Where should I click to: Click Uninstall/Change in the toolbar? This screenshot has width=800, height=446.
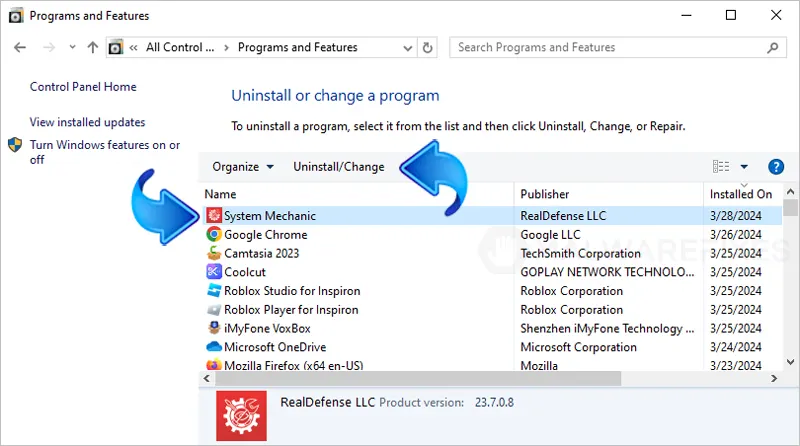click(x=339, y=167)
